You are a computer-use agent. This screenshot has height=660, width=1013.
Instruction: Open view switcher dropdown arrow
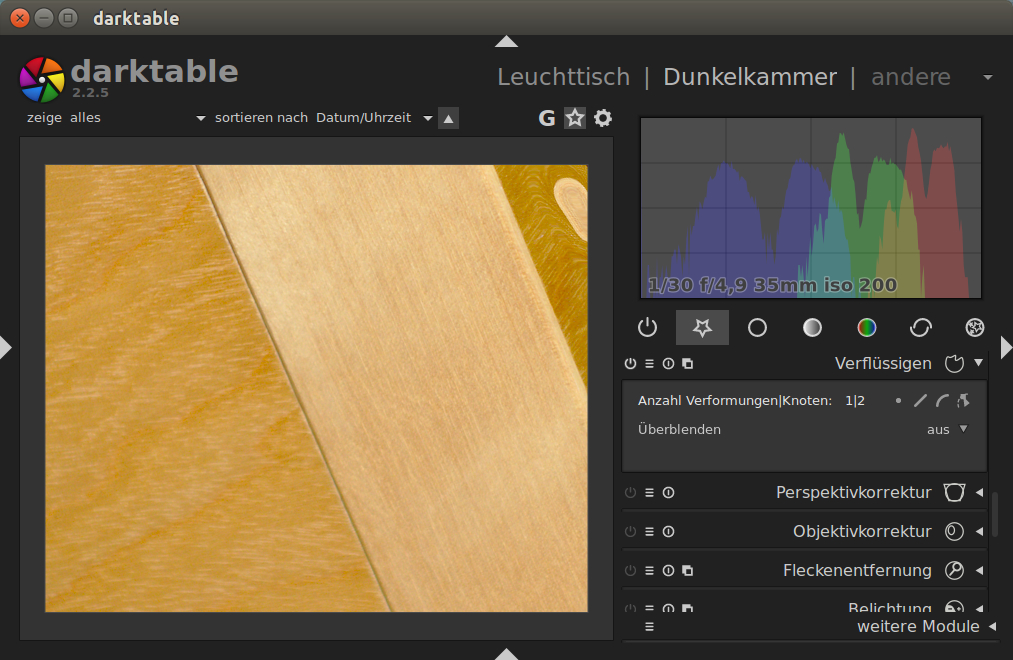988,77
